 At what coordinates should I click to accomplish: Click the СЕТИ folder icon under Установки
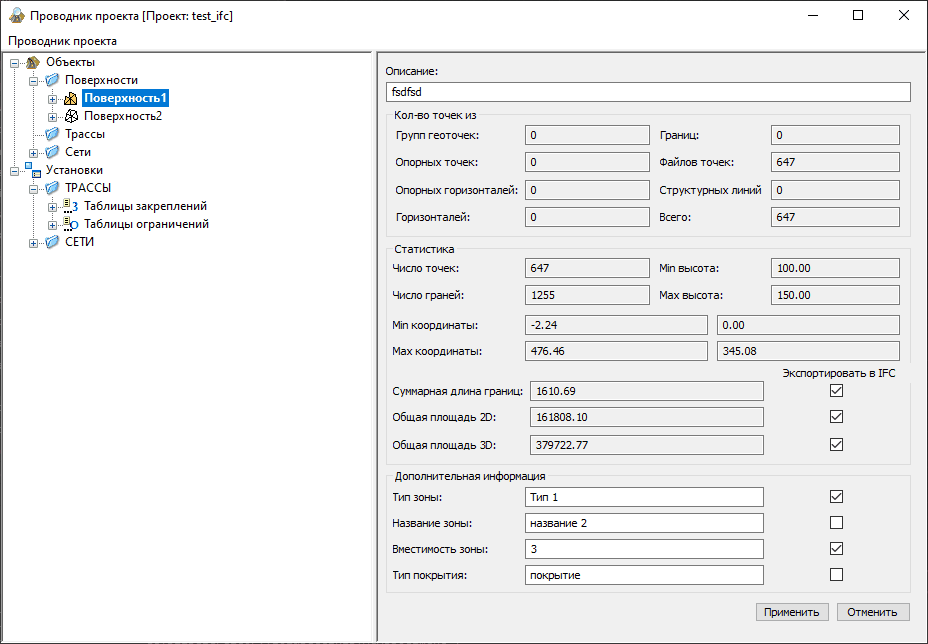click(52, 242)
